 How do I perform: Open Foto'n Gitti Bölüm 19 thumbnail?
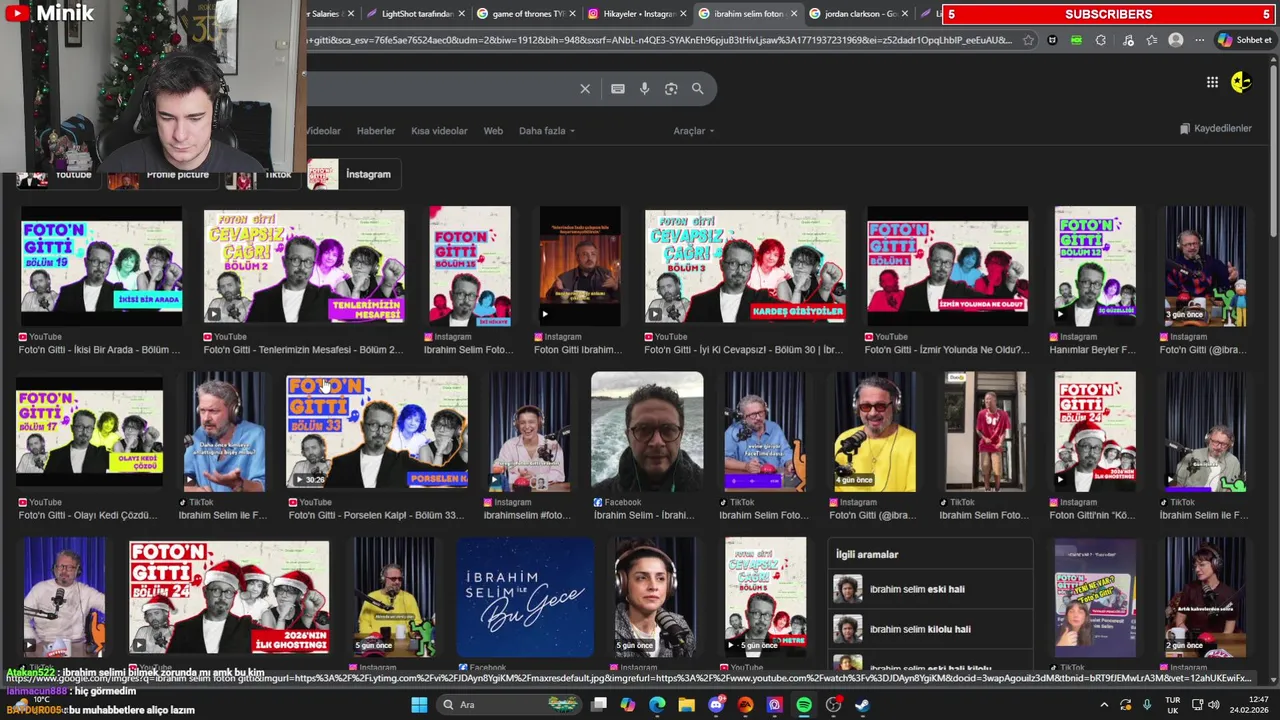[x=102, y=266]
